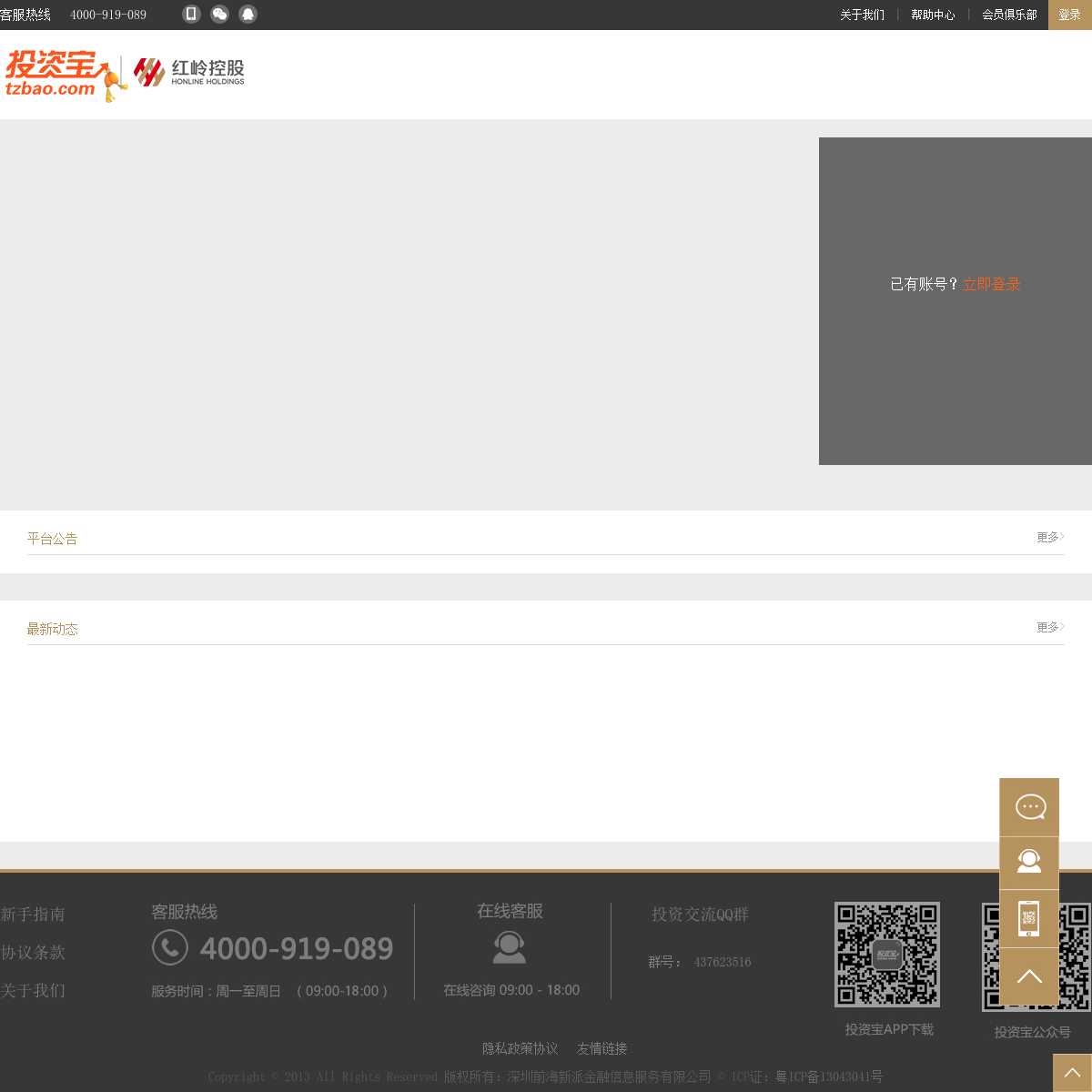
Task: Click the floating customer service headset icon
Action: coord(1029,862)
